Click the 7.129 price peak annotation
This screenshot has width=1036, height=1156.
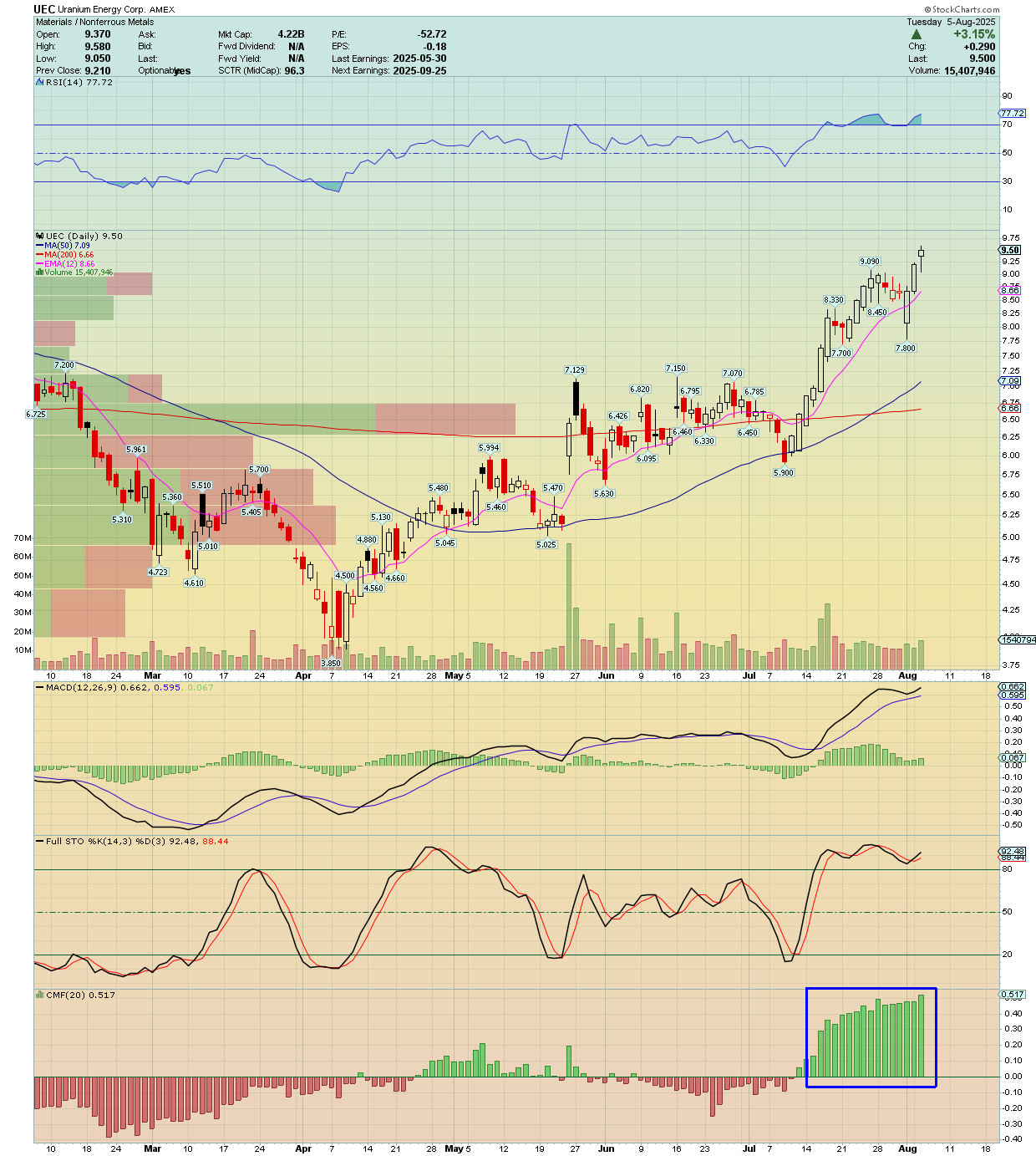(575, 369)
